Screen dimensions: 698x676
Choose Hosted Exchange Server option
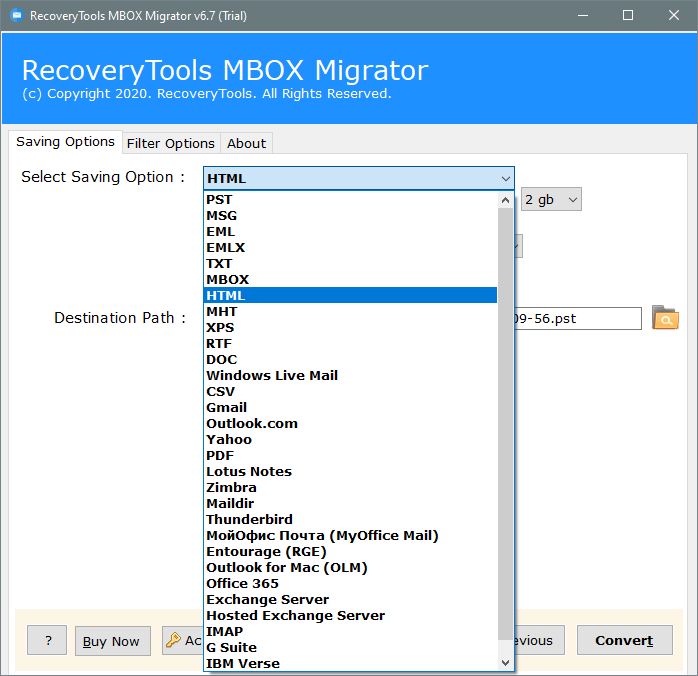point(350,616)
